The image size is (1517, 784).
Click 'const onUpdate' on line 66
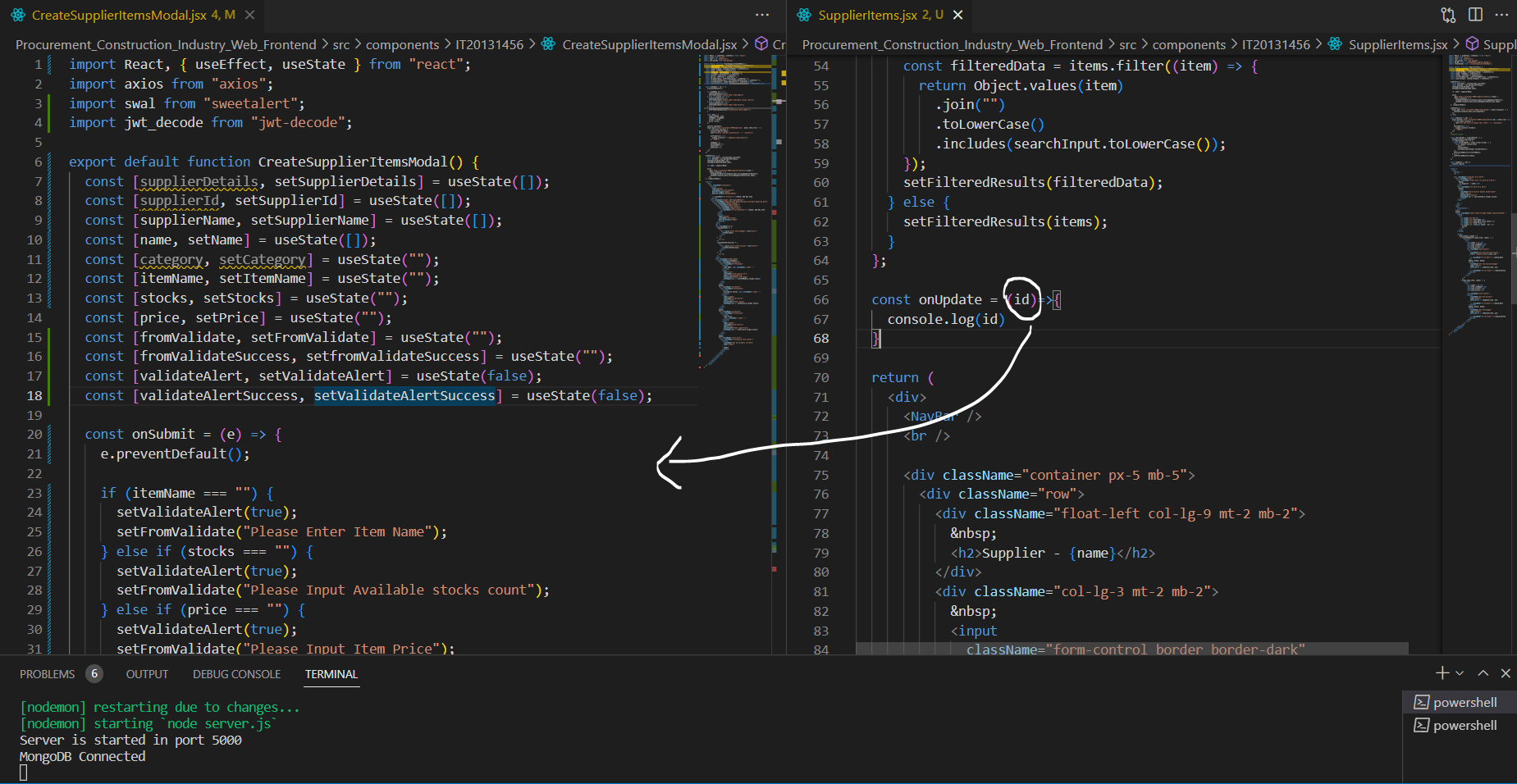click(x=926, y=299)
